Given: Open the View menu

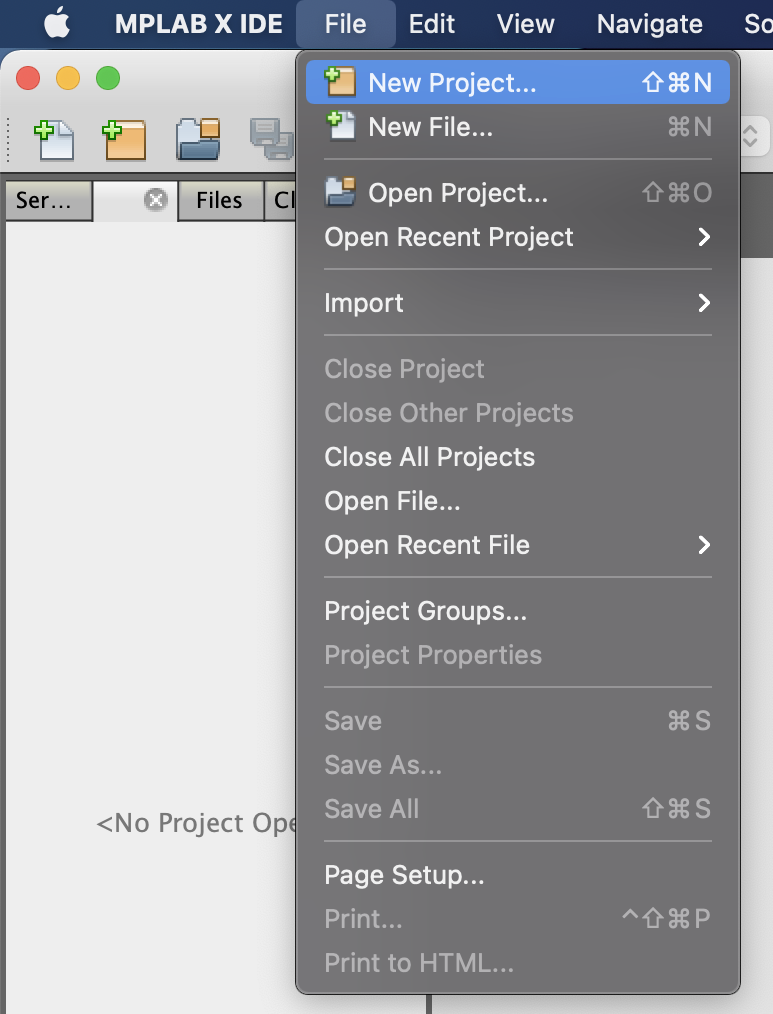Looking at the screenshot, I should (x=525, y=23).
